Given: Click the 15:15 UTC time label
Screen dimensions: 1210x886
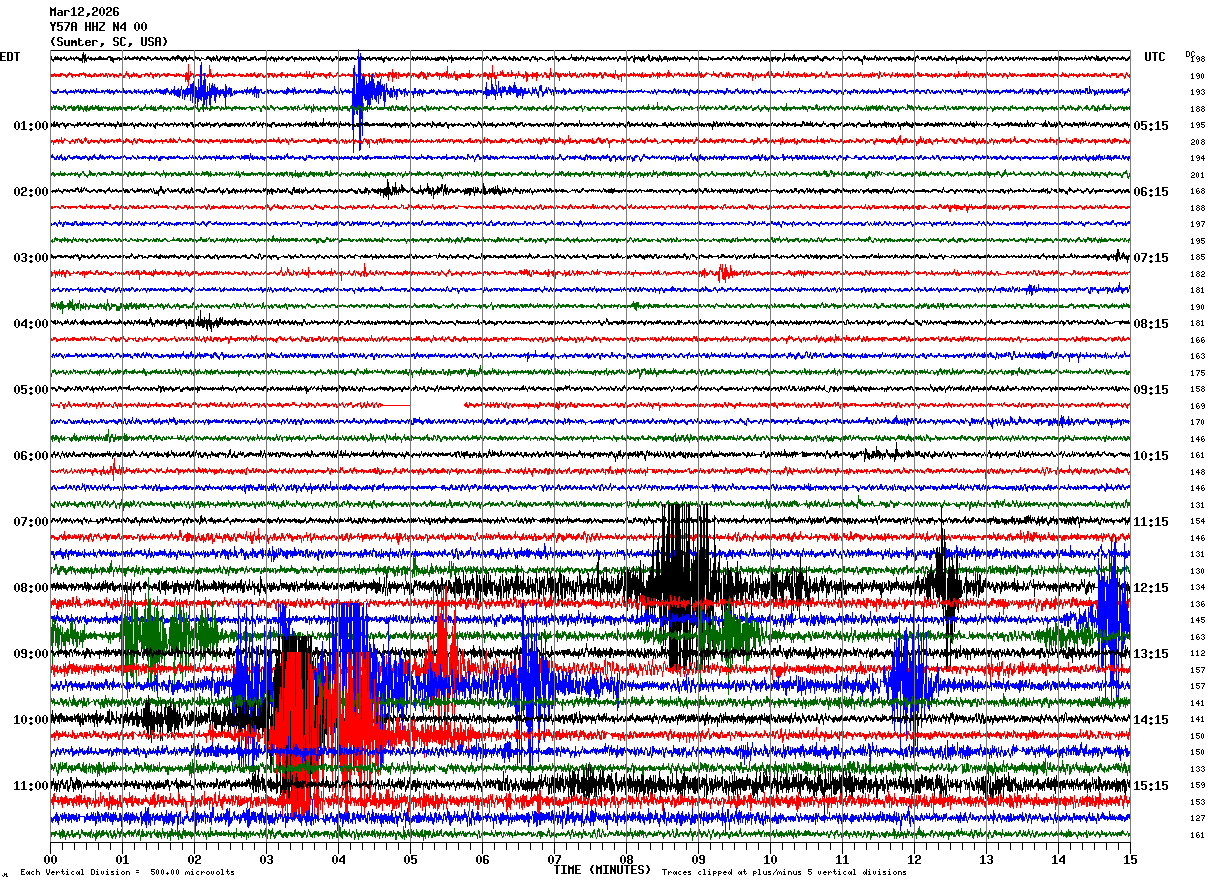Looking at the screenshot, I should coord(1151,786).
